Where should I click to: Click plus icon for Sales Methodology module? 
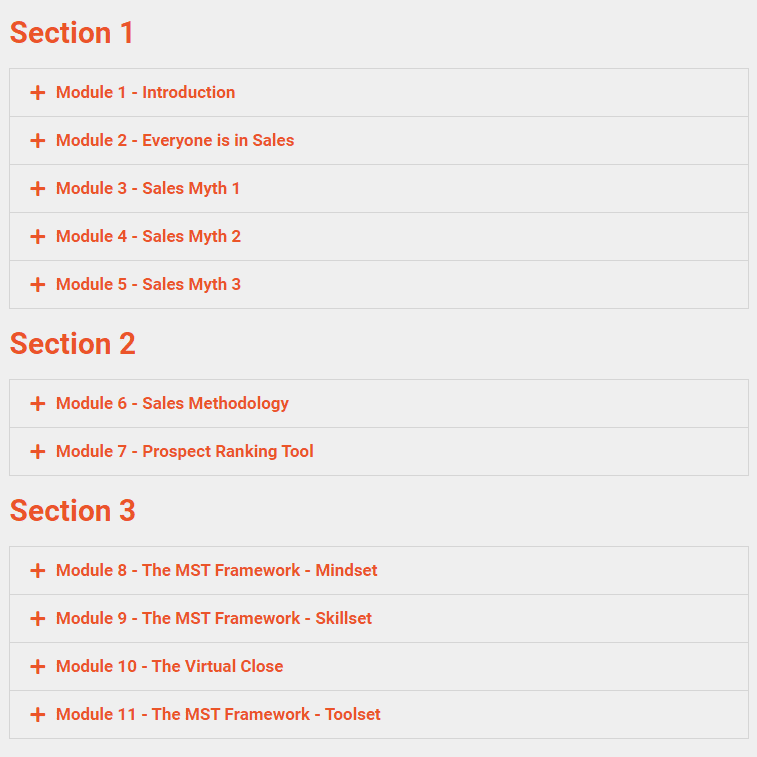pos(38,404)
